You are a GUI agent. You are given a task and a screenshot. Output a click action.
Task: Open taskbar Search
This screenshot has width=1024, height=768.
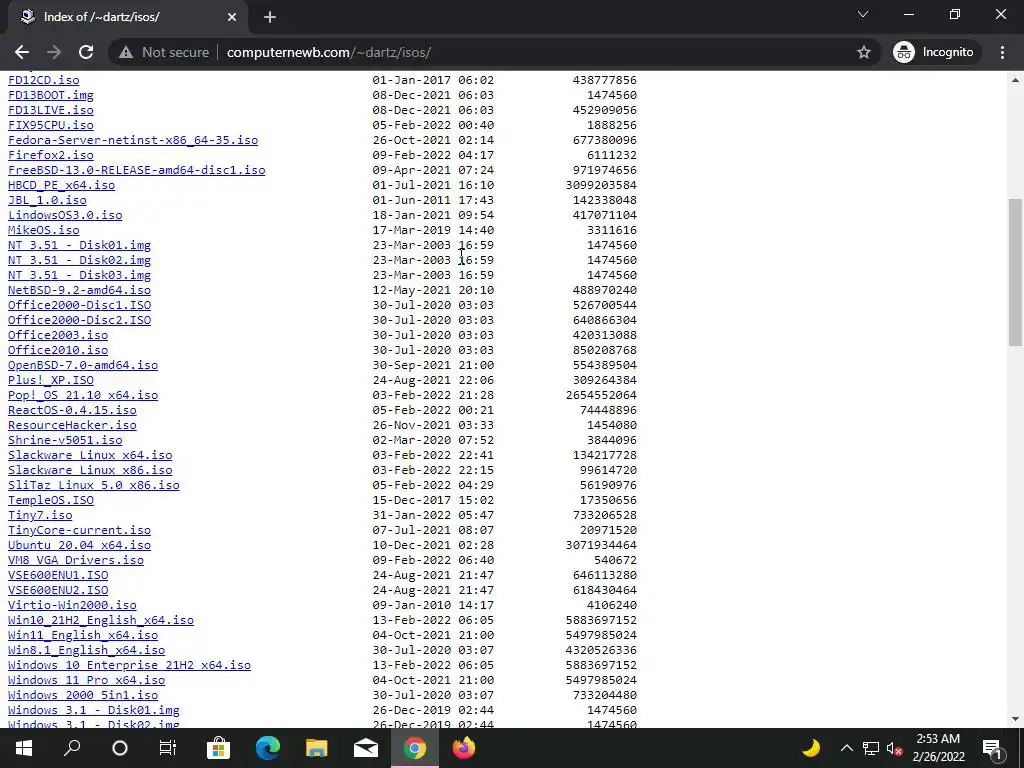click(72, 748)
